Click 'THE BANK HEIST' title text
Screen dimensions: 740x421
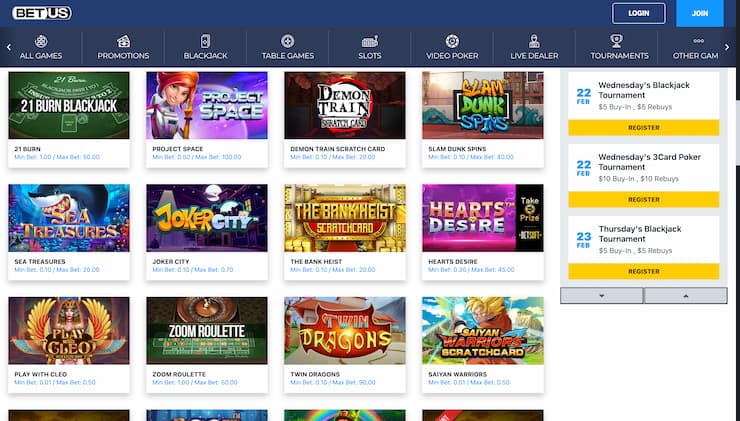[316, 261]
